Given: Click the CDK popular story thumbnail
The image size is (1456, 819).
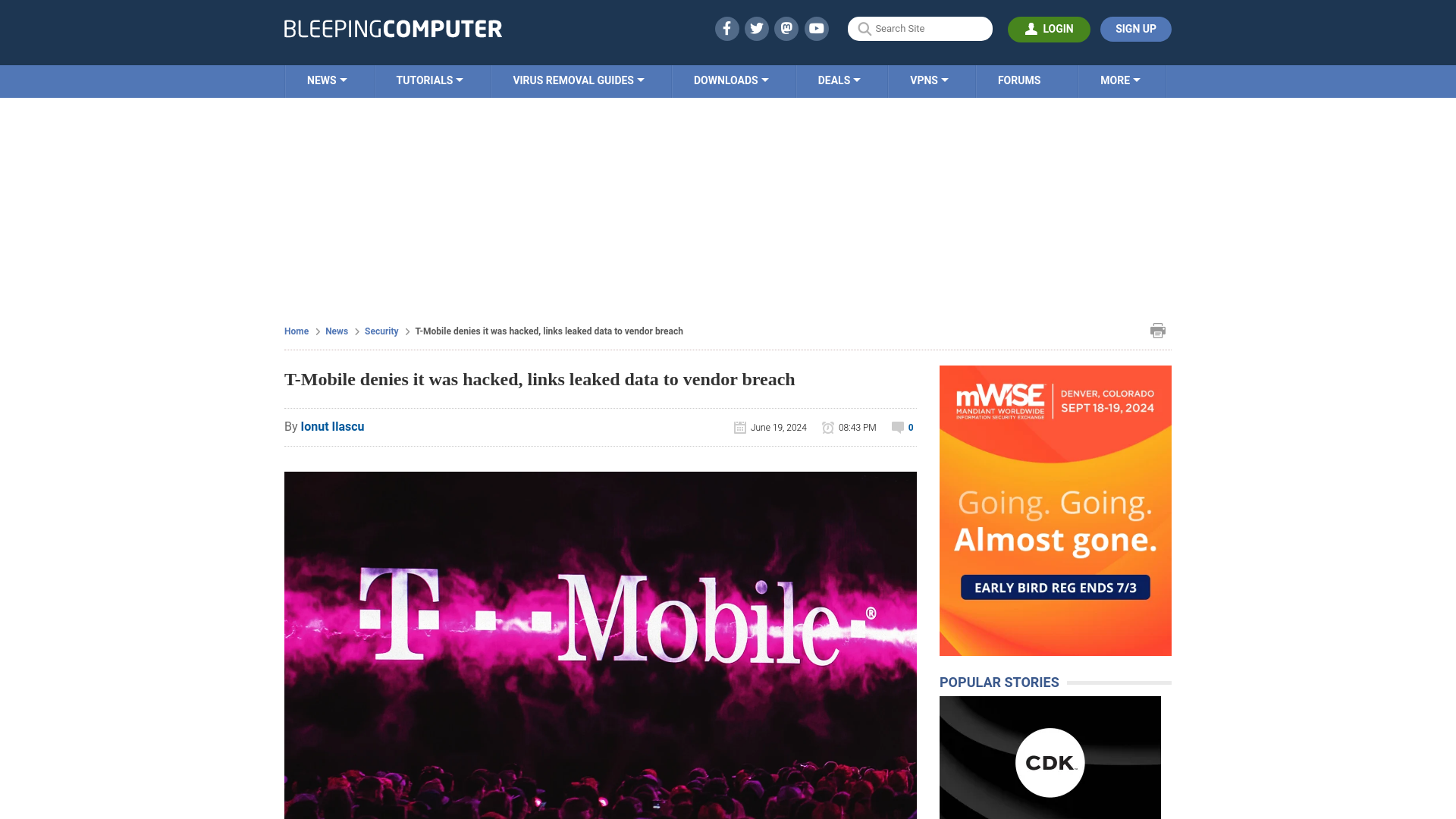Looking at the screenshot, I should [1050, 757].
